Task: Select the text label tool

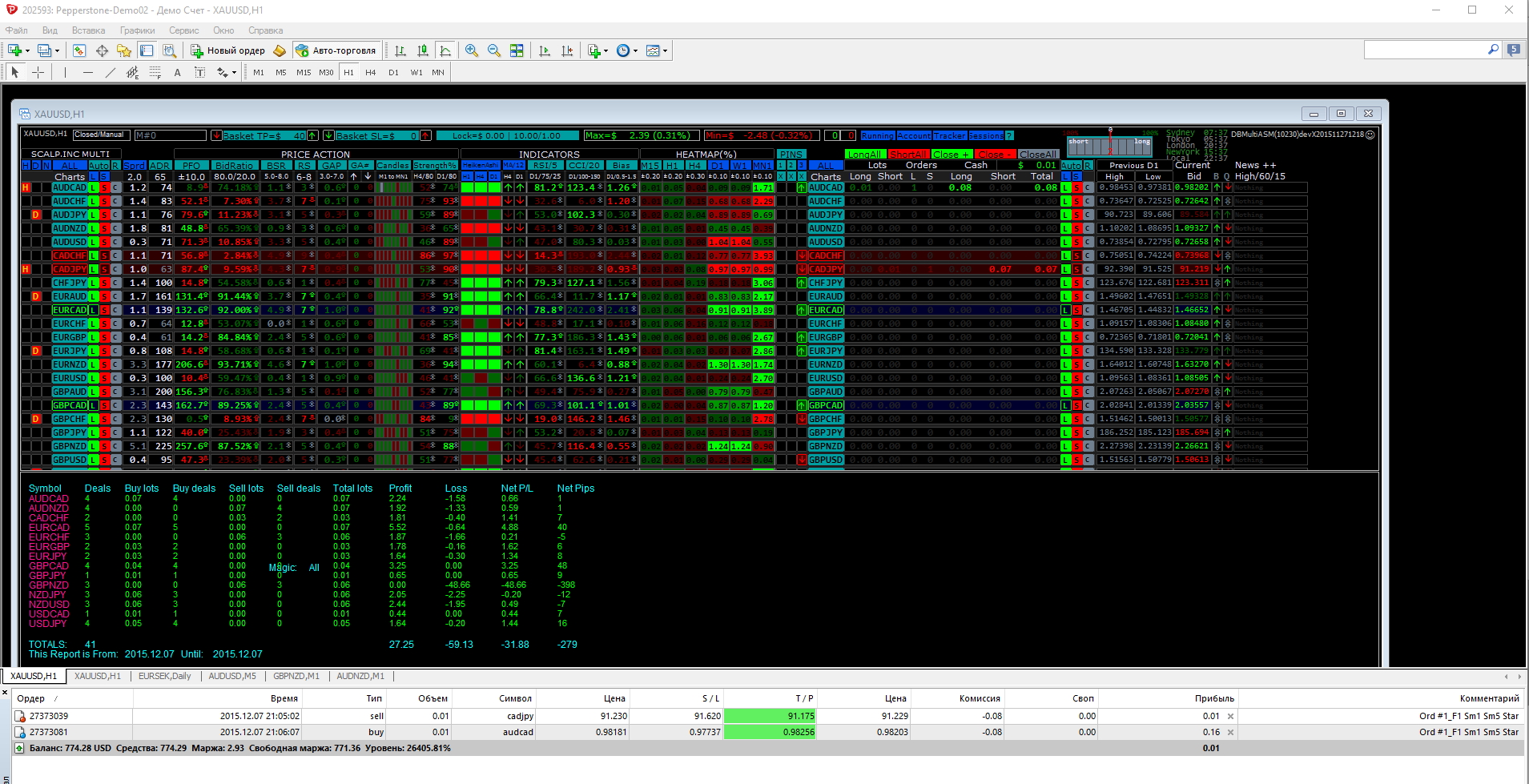Action: [x=199, y=72]
